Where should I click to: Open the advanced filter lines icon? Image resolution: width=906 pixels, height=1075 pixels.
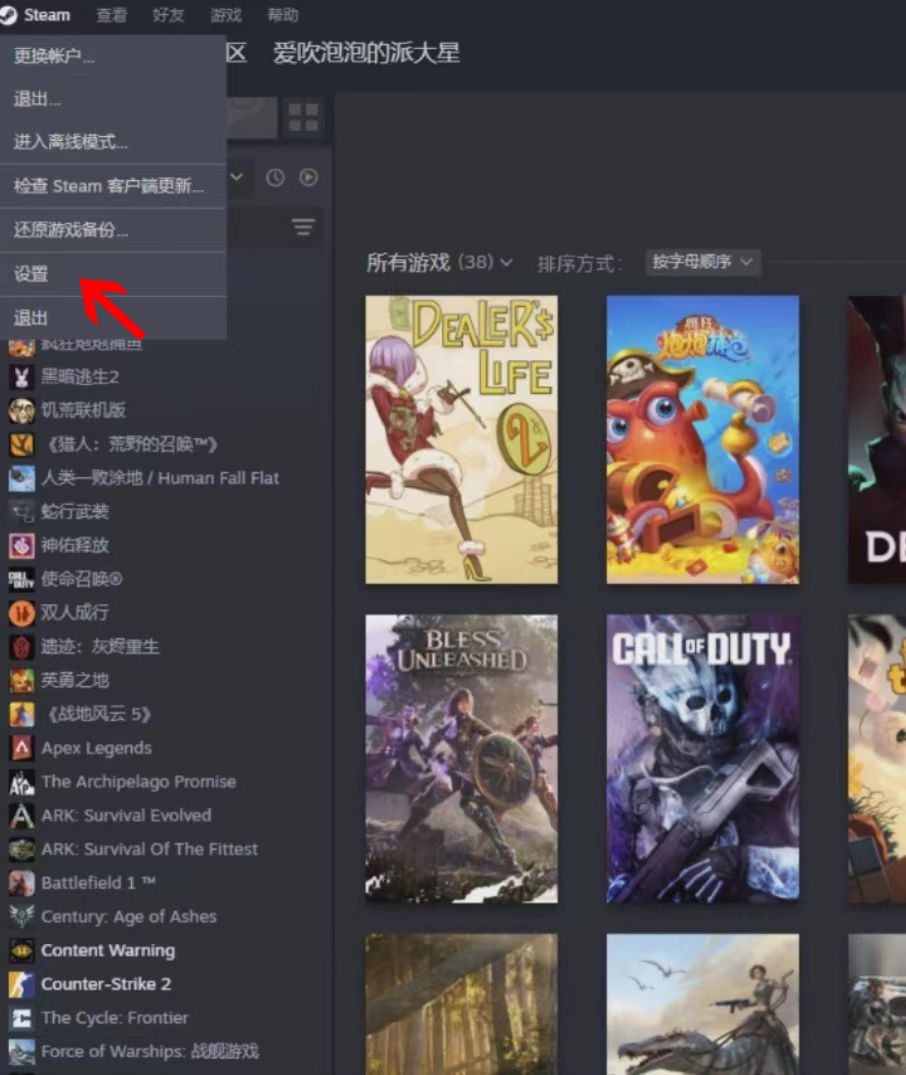coord(303,226)
